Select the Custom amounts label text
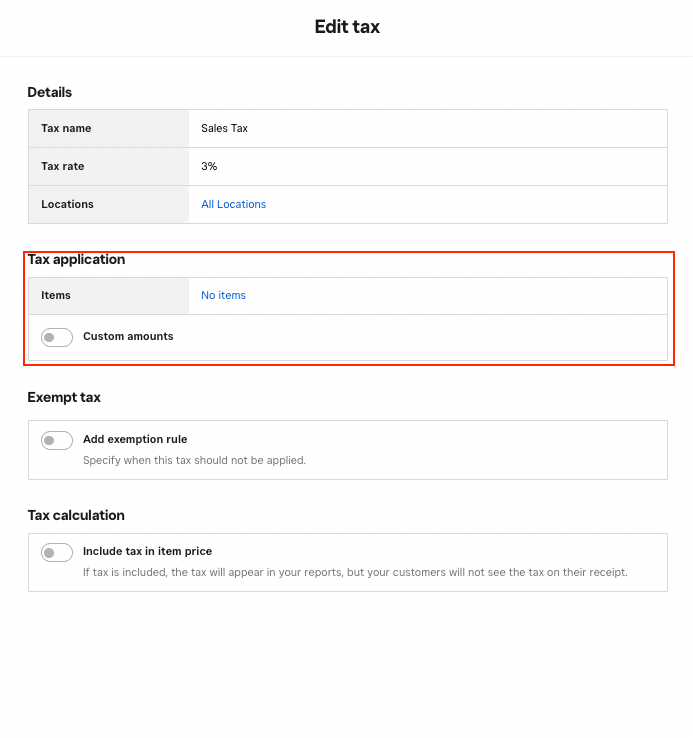This screenshot has width=693, height=738. click(x=128, y=336)
